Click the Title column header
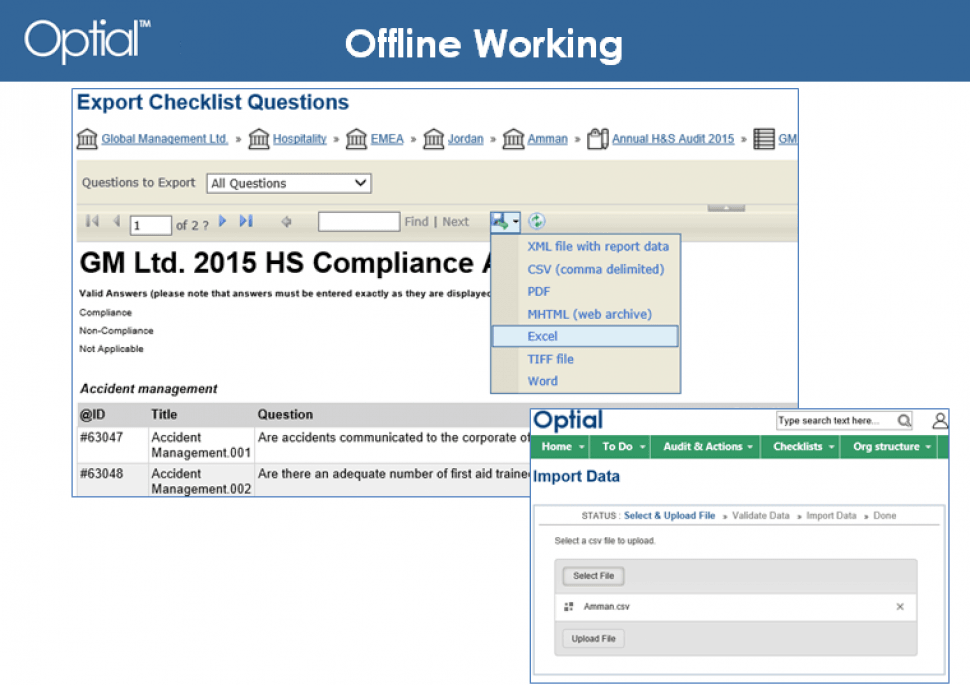Screen dimensions: 970x685 pyautogui.click(x=164, y=415)
